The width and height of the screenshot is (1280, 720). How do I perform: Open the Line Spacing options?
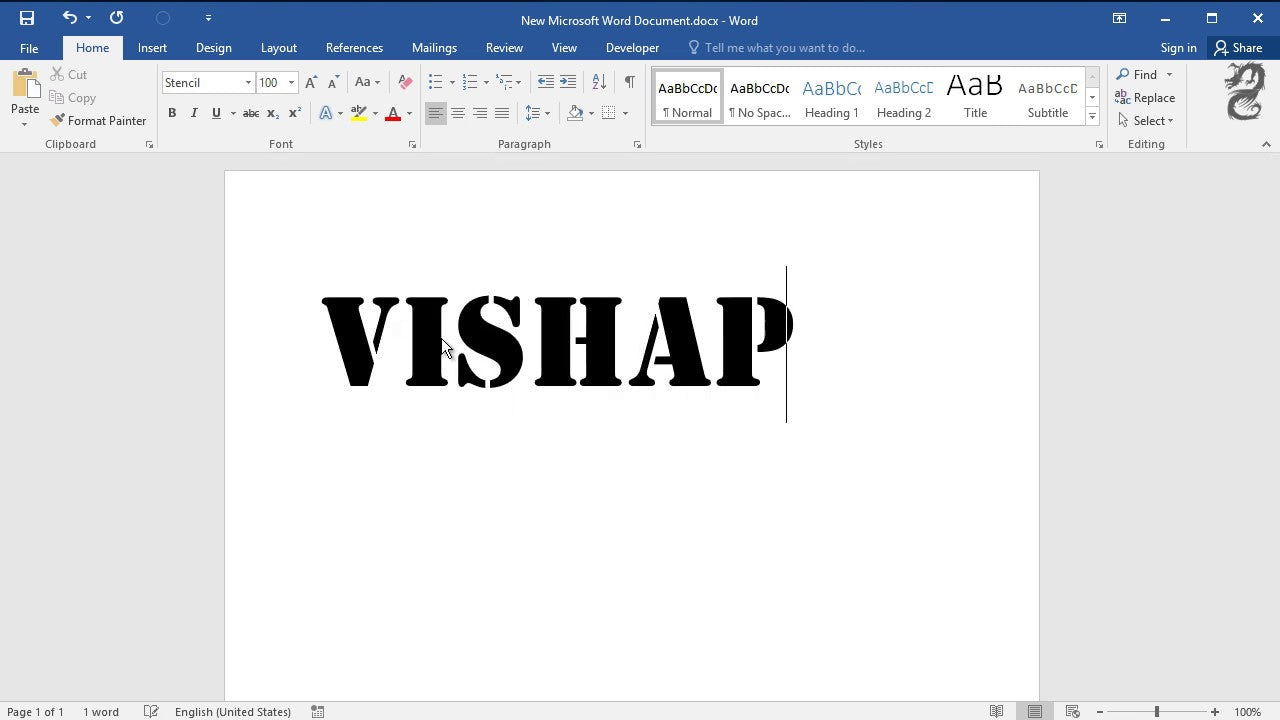tap(537, 113)
